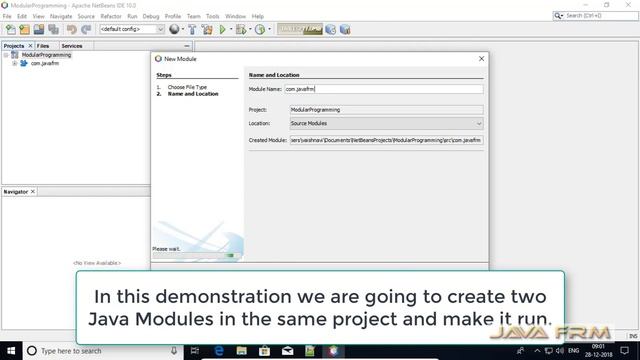Click the Clean and Build Project icon

(207, 29)
